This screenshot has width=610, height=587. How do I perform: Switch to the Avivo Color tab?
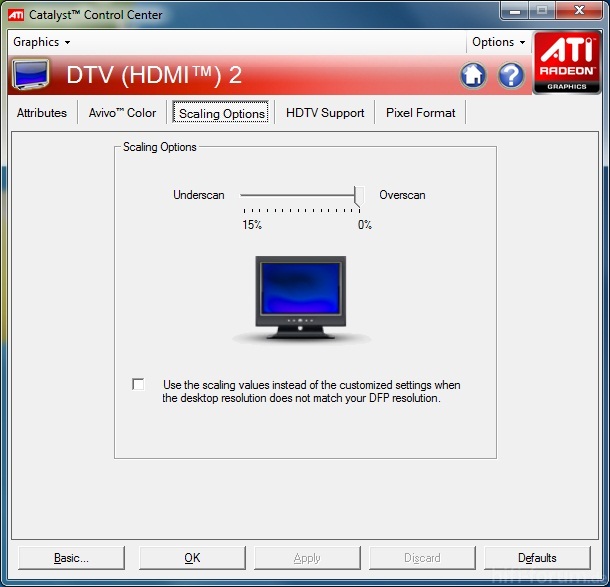(122, 113)
